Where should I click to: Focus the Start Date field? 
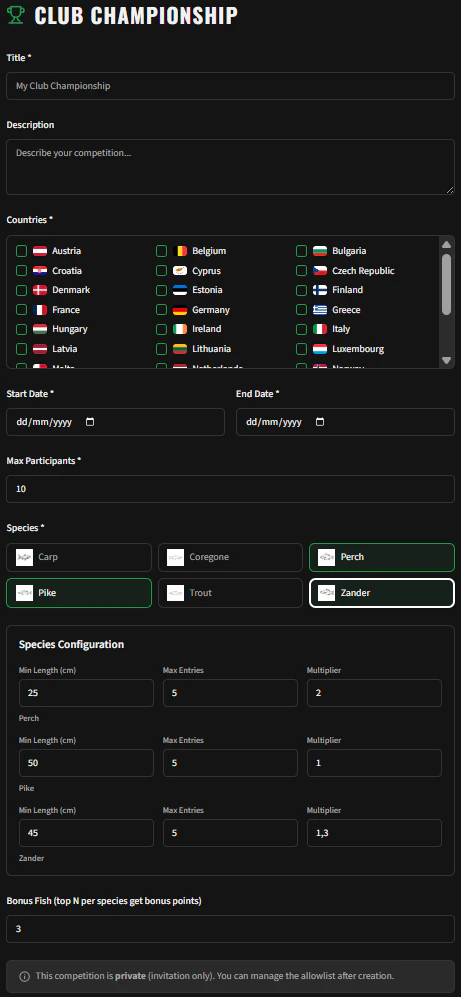[x=115, y=422]
